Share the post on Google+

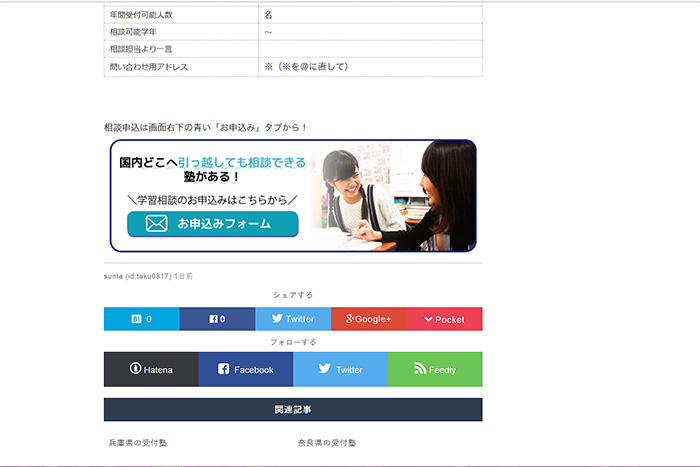click(x=368, y=319)
